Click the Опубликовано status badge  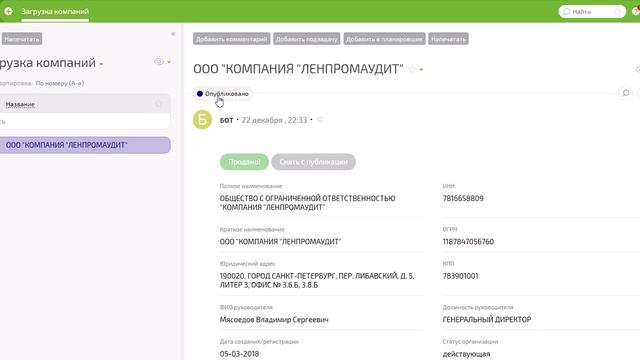223,94
